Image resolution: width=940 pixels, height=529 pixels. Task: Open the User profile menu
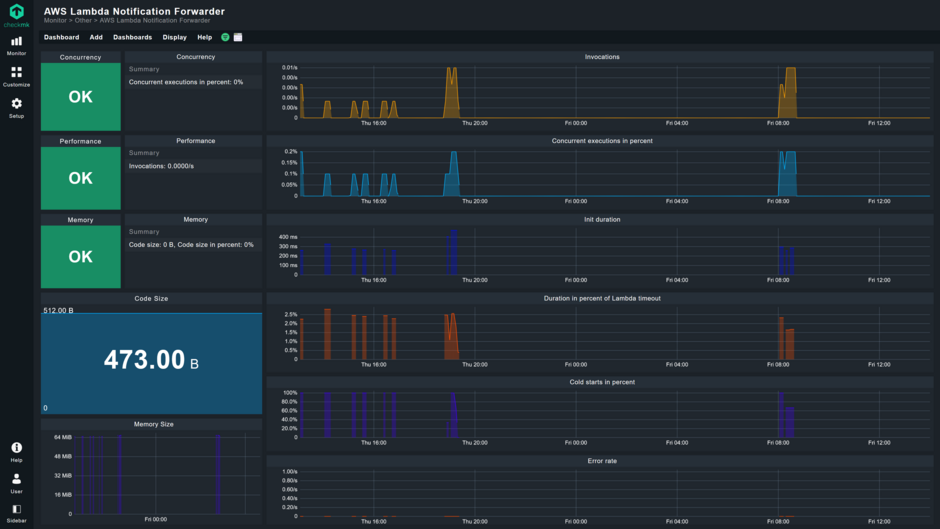(x=16, y=482)
